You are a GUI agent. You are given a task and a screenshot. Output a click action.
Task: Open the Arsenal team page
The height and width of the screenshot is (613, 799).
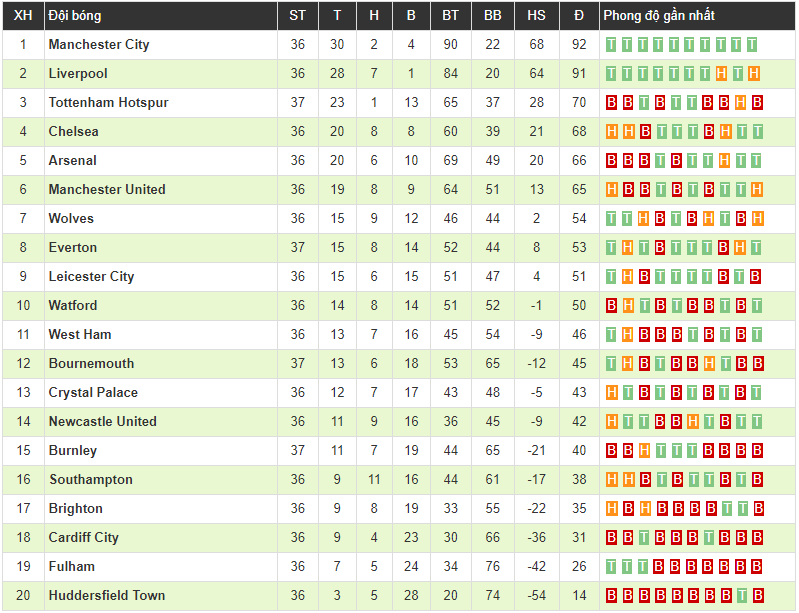(73, 161)
